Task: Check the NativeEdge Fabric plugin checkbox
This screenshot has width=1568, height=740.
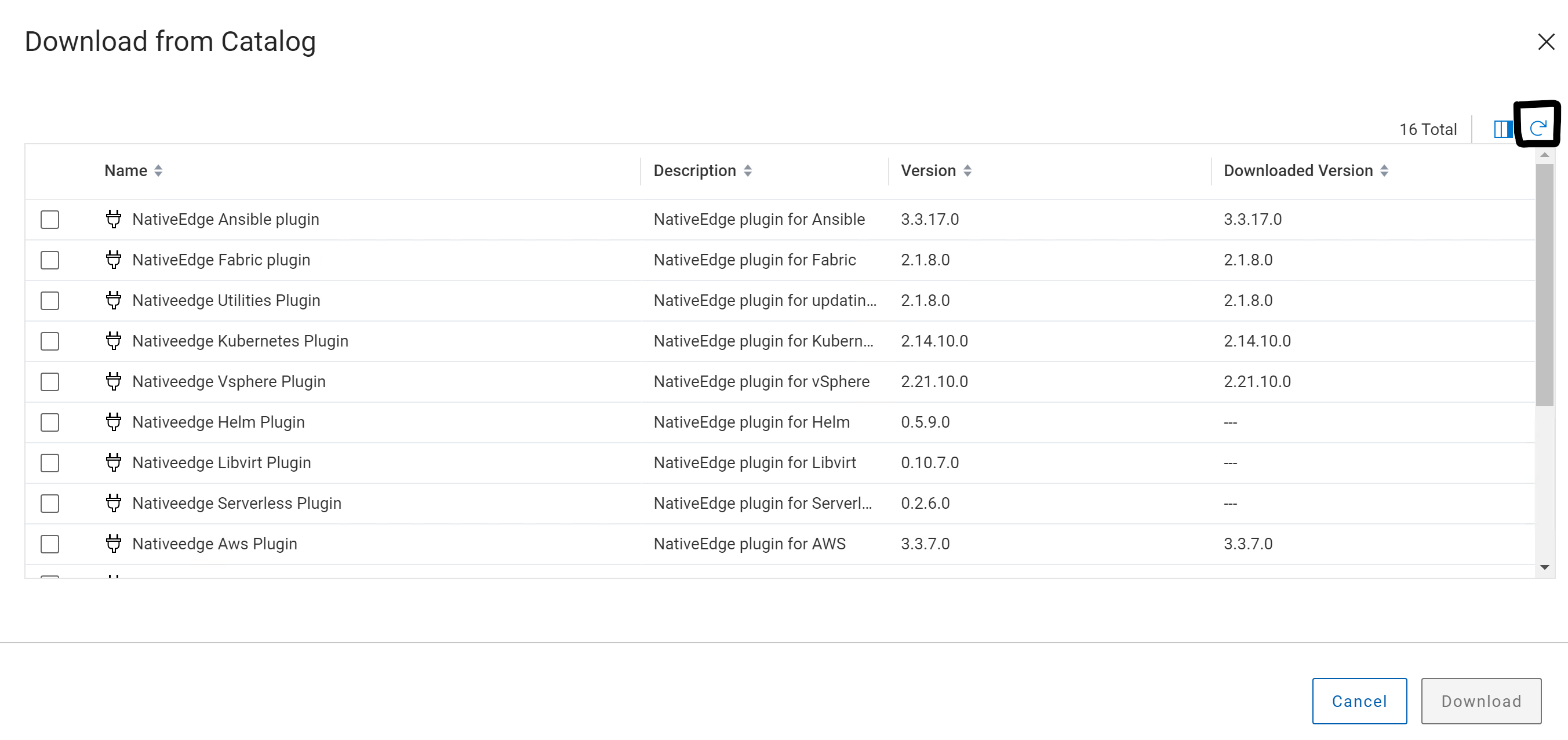Action: (49, 259)
